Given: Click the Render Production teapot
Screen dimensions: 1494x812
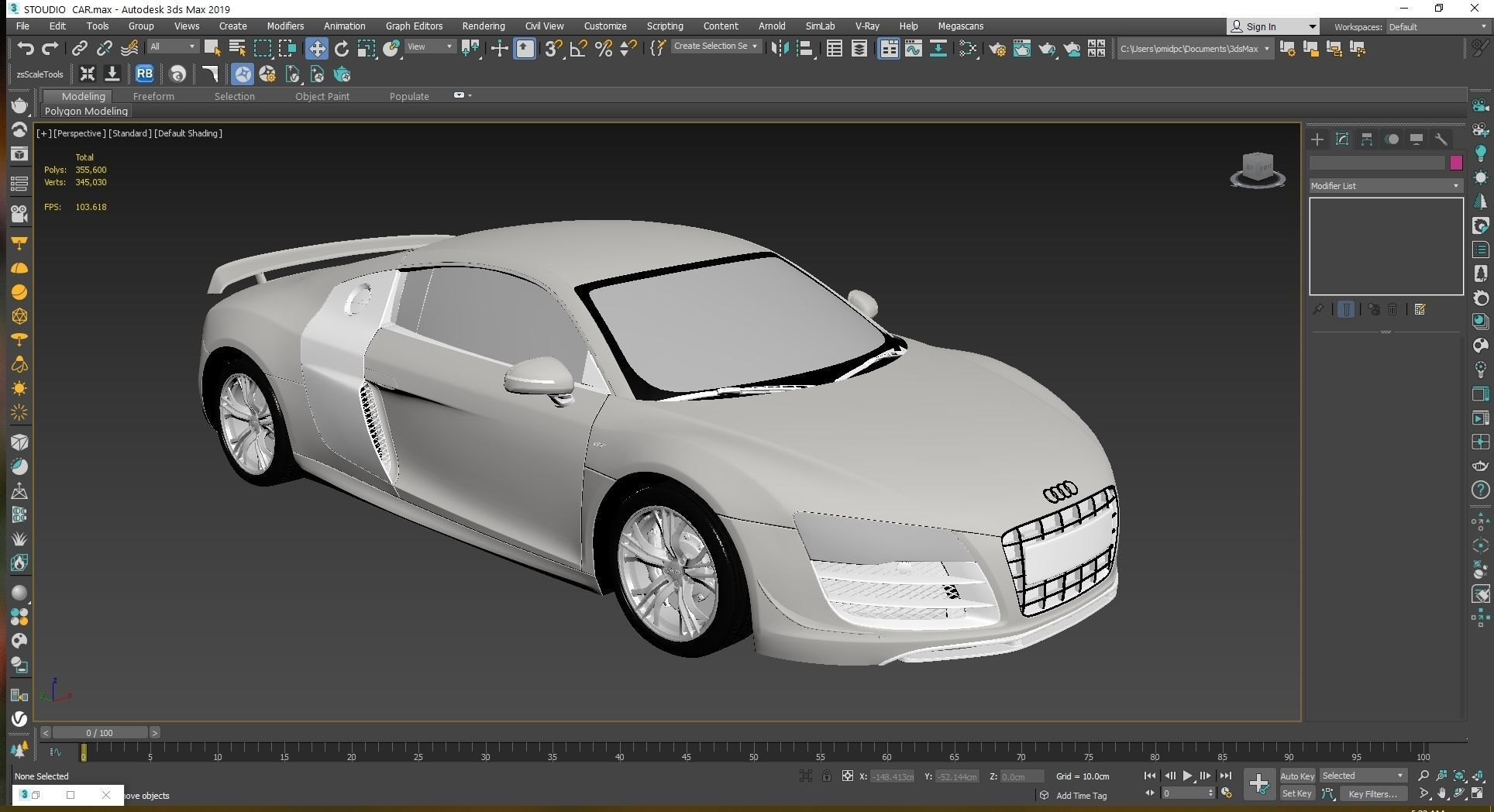Looking at the screenshot, I should (x=1047, y=49).
